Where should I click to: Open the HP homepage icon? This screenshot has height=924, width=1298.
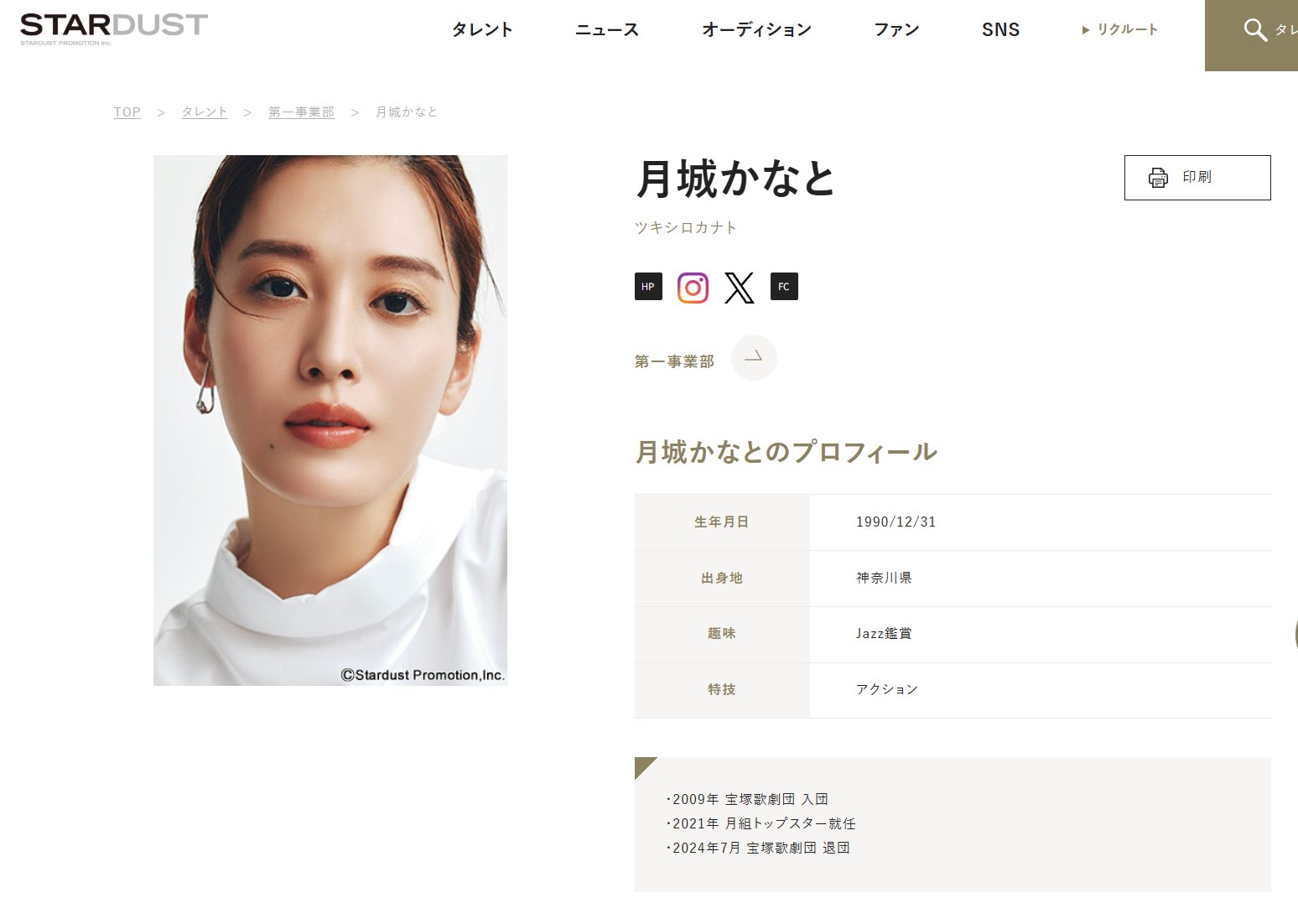[x=648, y=287]
